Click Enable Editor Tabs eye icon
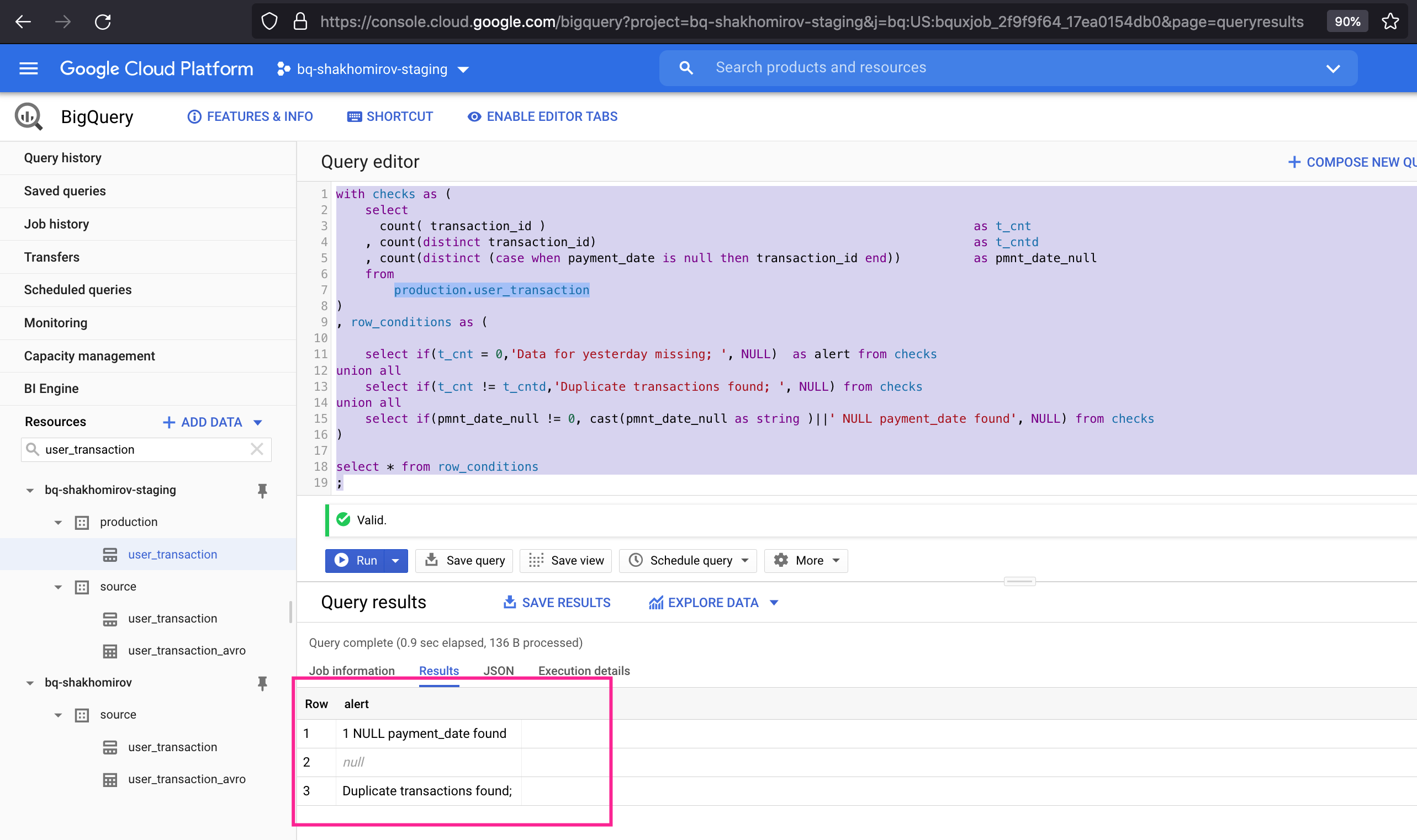This screenshot has height=840, width=1417. click(474, 116)
